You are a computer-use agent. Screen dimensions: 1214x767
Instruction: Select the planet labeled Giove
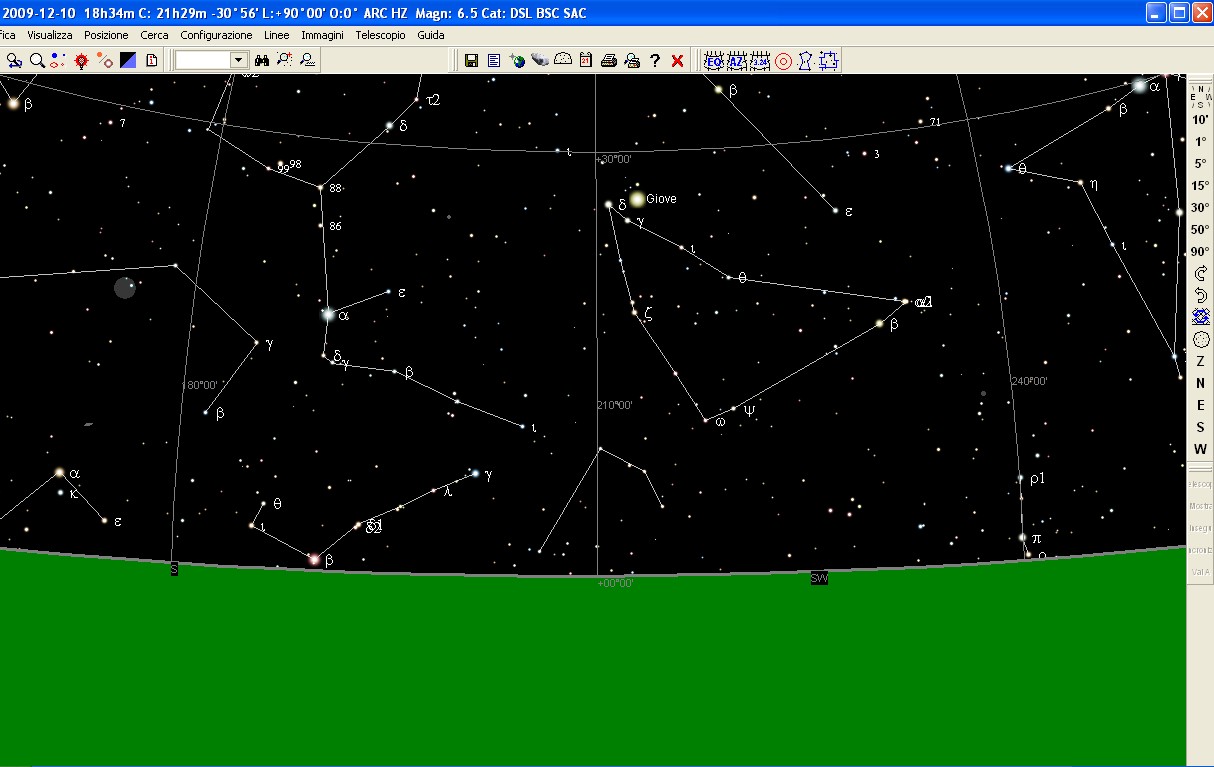(637, 199)
